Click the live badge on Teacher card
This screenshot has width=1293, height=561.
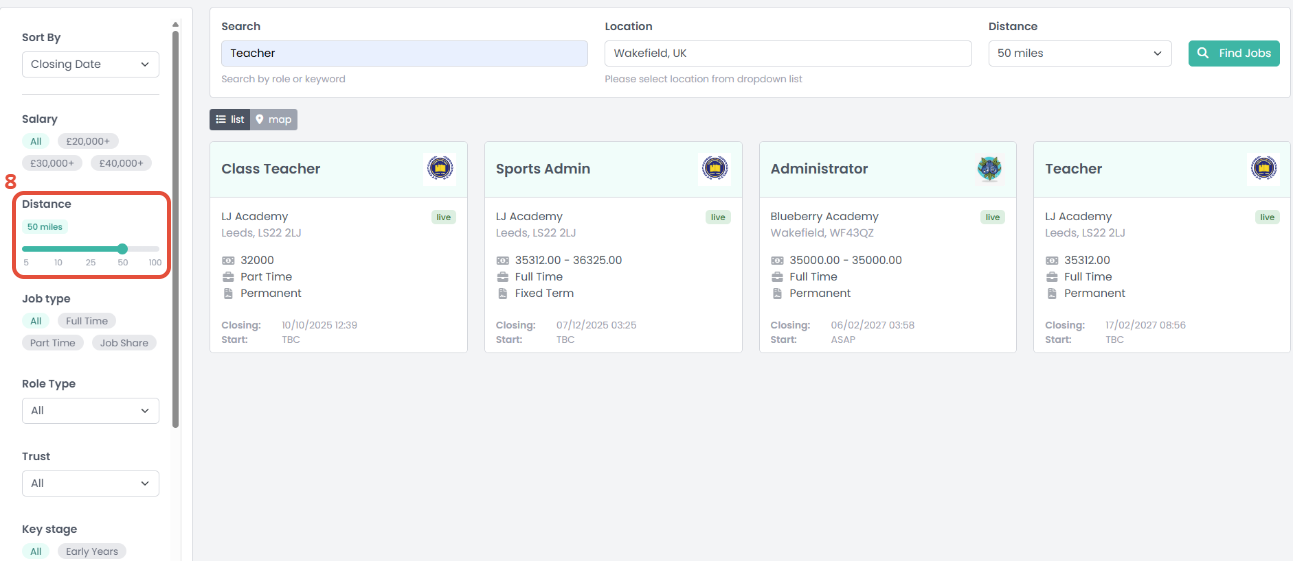point(1267,217)
